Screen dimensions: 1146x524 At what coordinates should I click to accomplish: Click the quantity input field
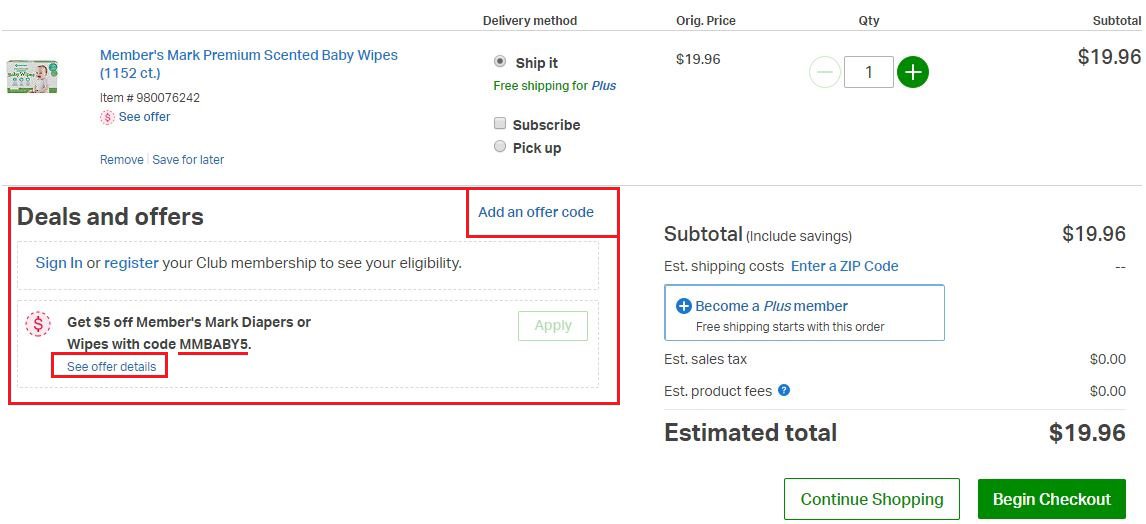(868, 72)
